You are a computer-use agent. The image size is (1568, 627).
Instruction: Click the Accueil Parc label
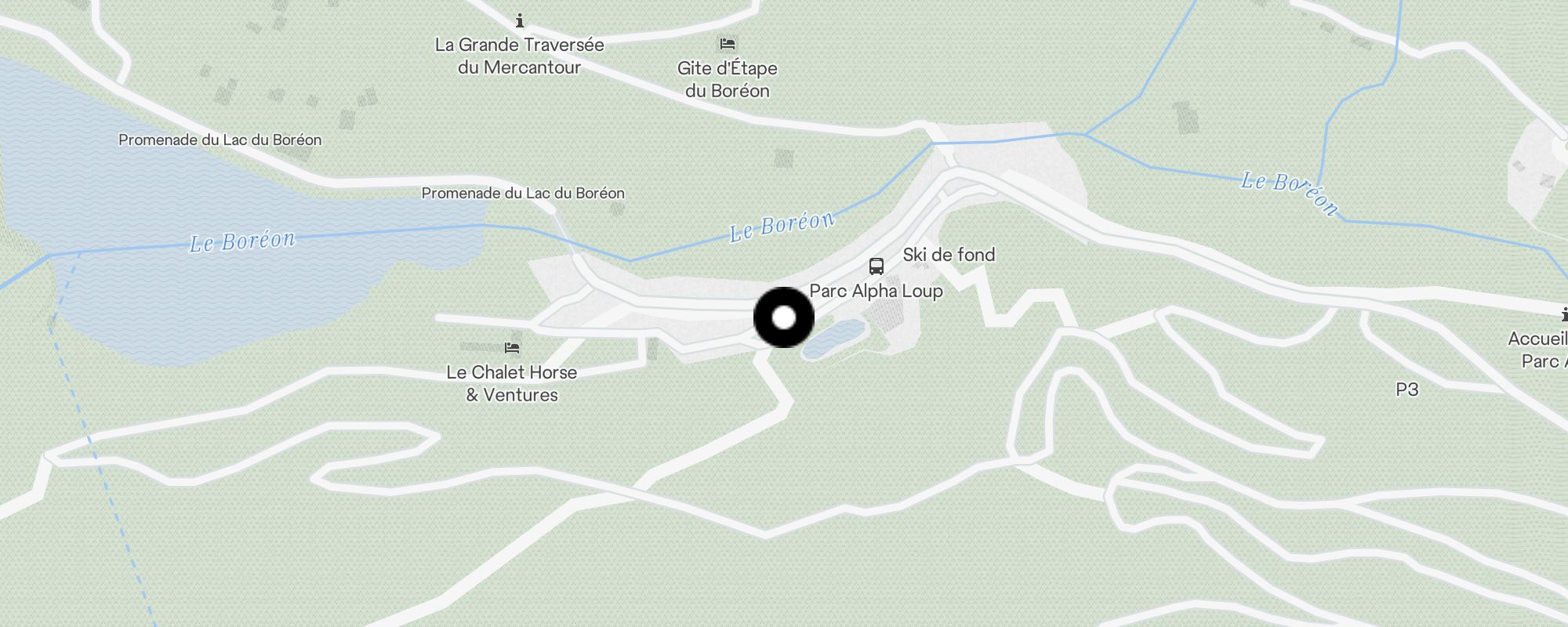[1537, 350]
